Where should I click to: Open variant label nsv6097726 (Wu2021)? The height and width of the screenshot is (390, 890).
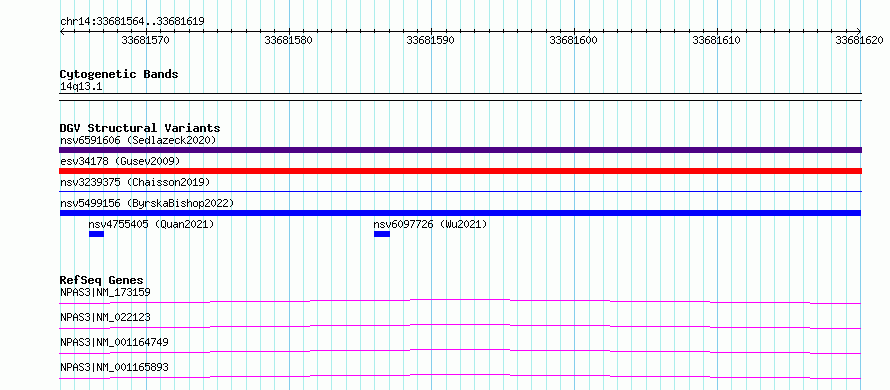pyautogui.click(x=430, y=224)
